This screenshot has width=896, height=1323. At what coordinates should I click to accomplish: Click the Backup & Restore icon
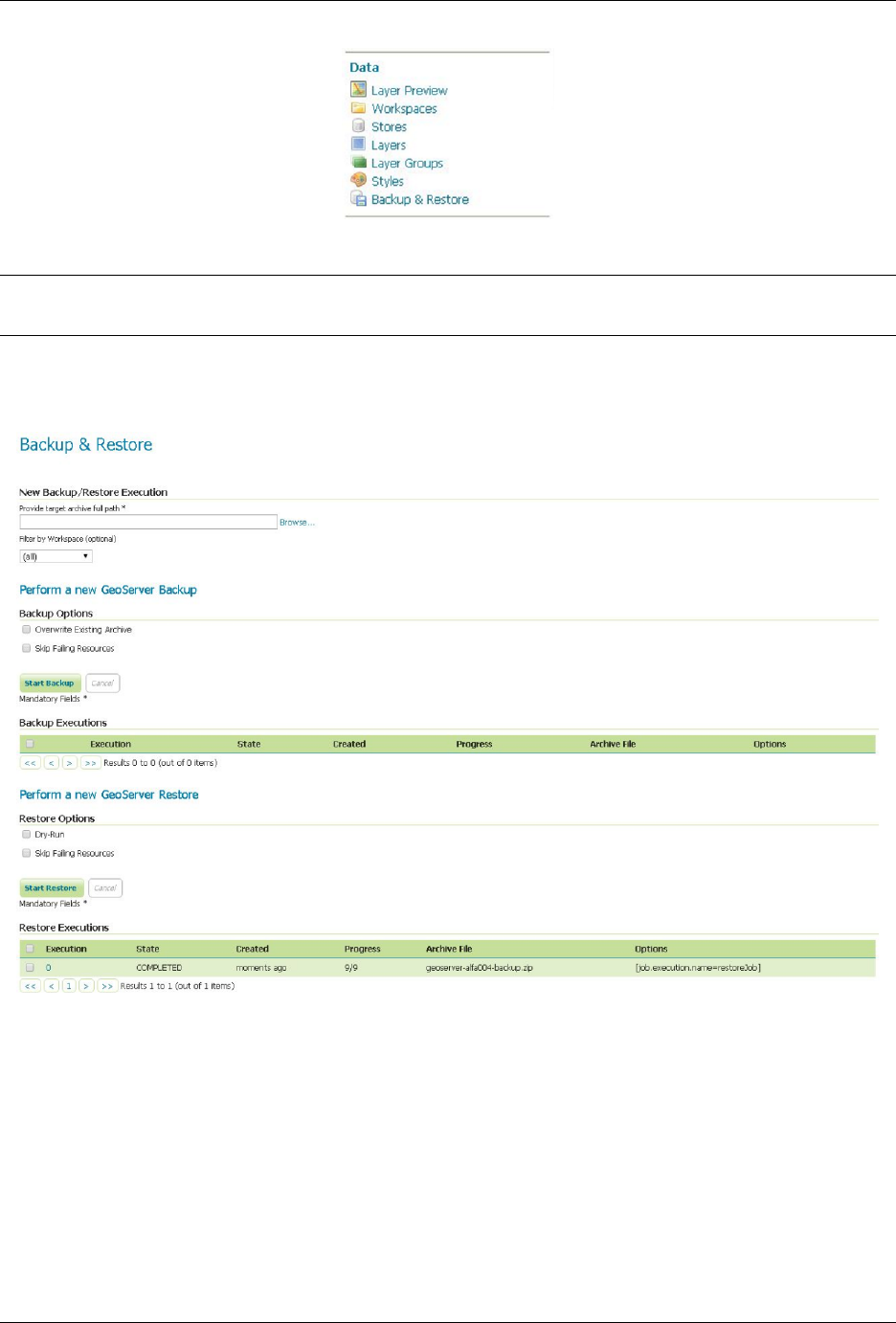[x=358, y=199]
